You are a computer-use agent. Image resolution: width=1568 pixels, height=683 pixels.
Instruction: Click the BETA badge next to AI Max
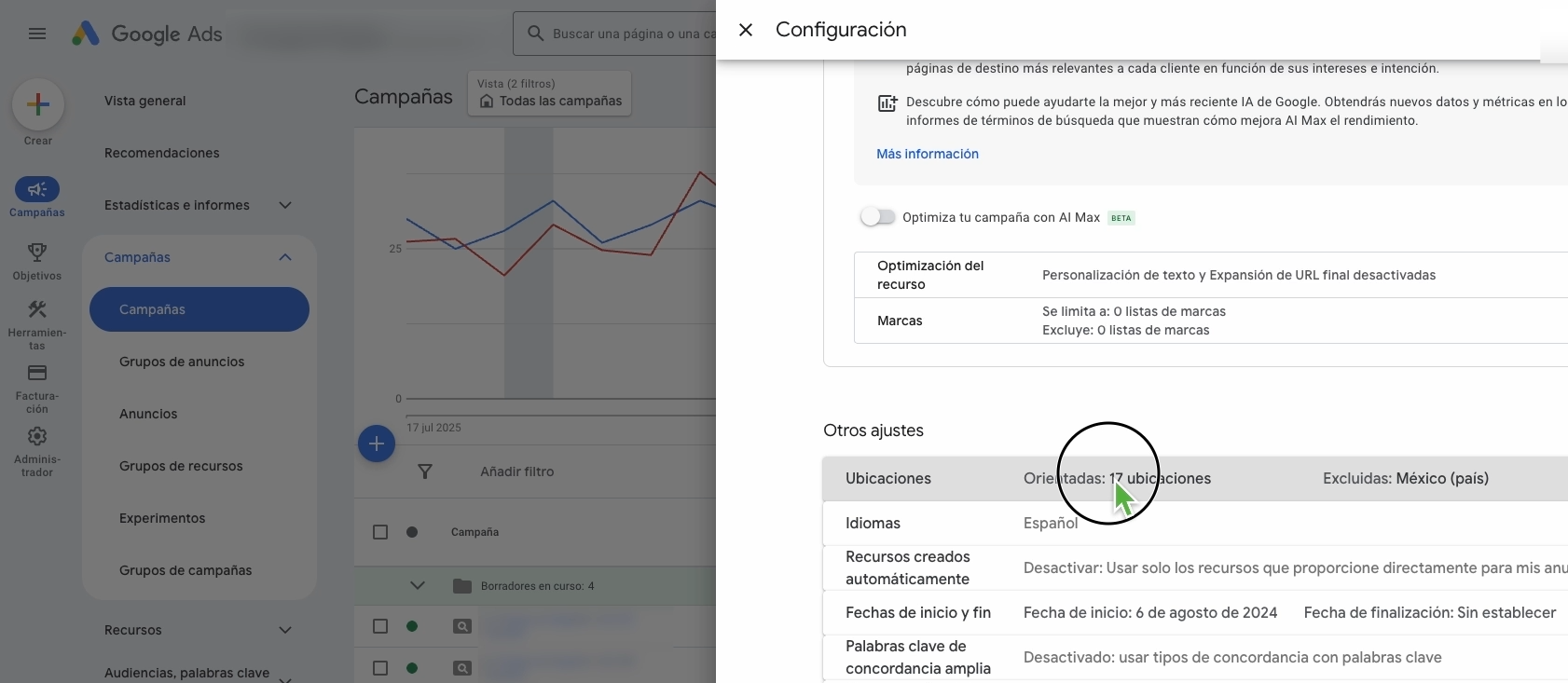tap(1121, 218)
